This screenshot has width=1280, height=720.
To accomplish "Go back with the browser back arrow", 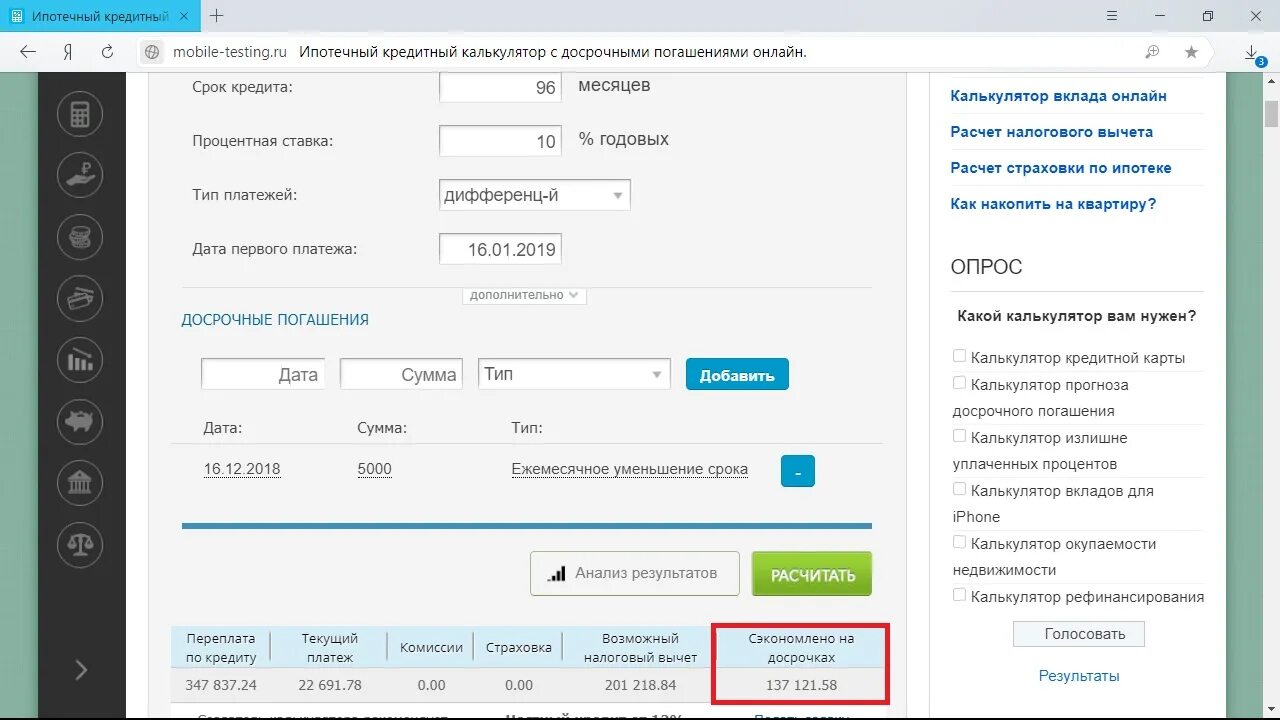I will (x=28, y=52).
